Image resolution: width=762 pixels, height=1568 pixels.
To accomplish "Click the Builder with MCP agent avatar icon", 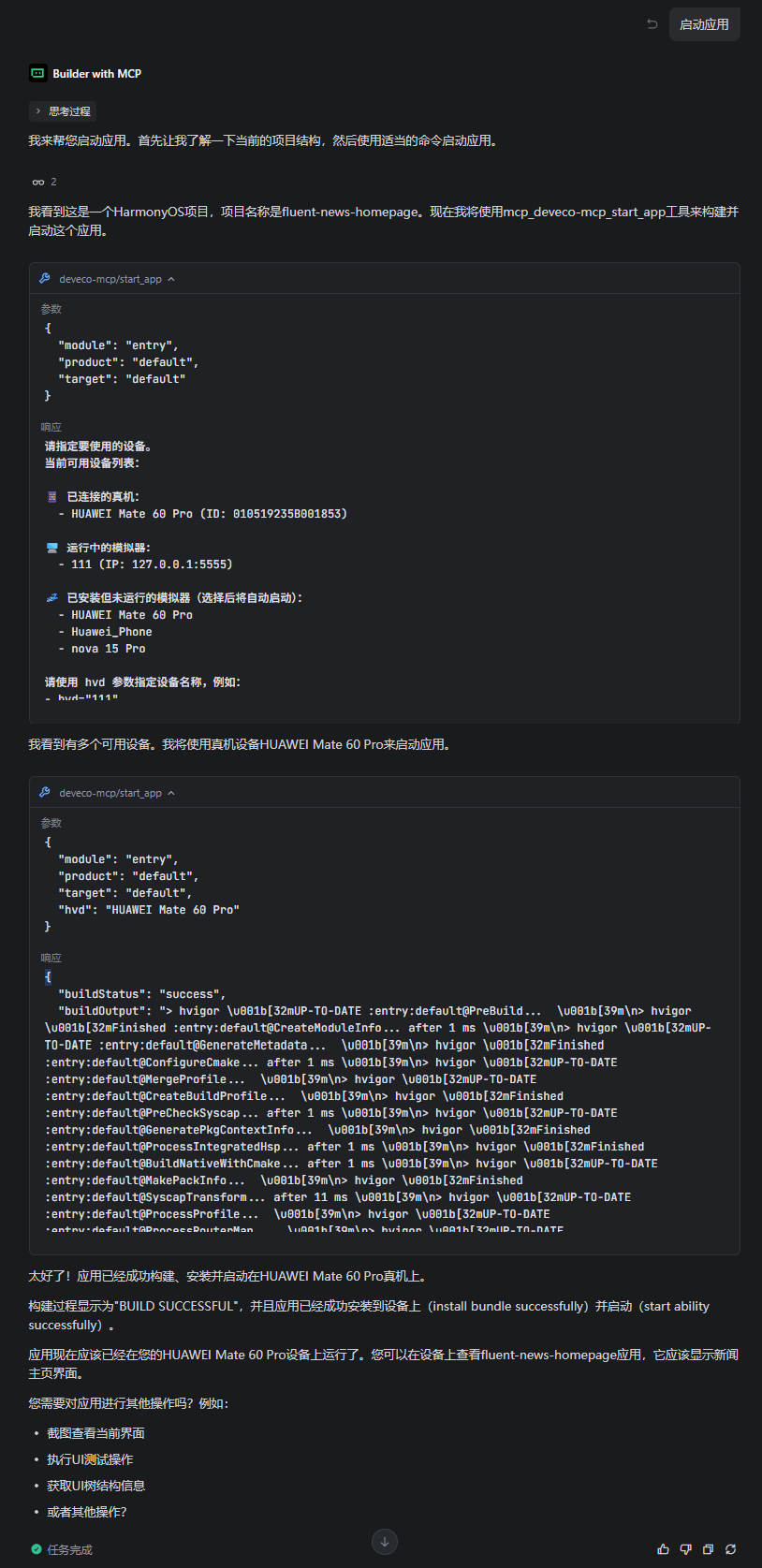I will (x=37, y=73).
